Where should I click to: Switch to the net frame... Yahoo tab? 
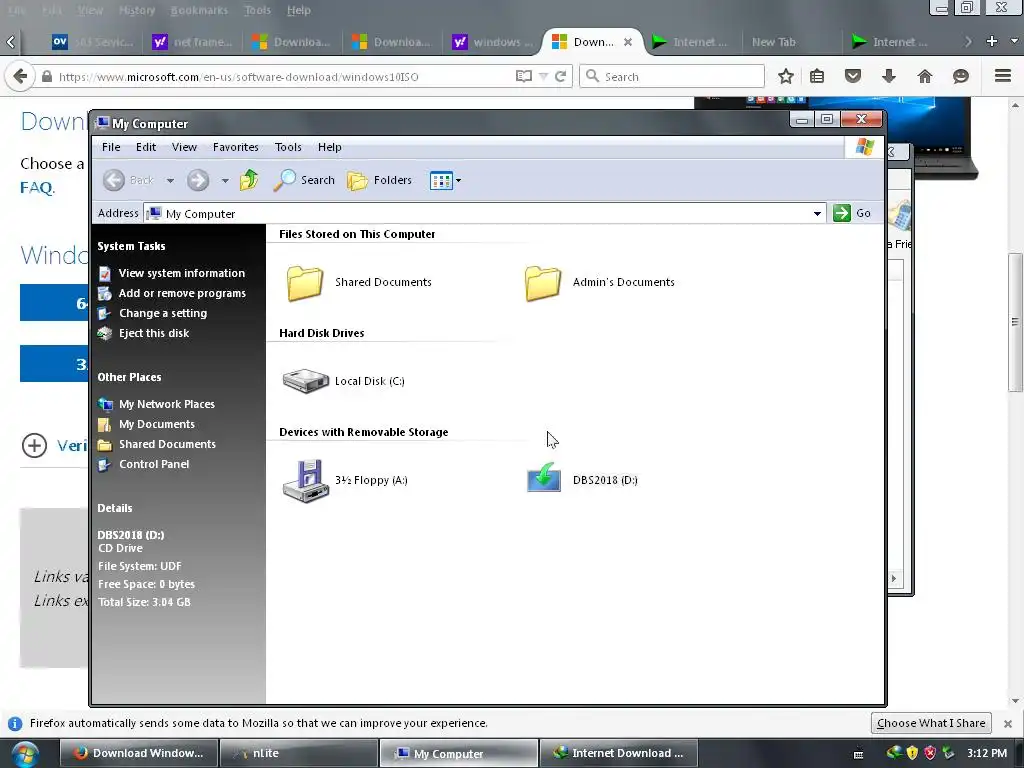(x=193, y=42)
